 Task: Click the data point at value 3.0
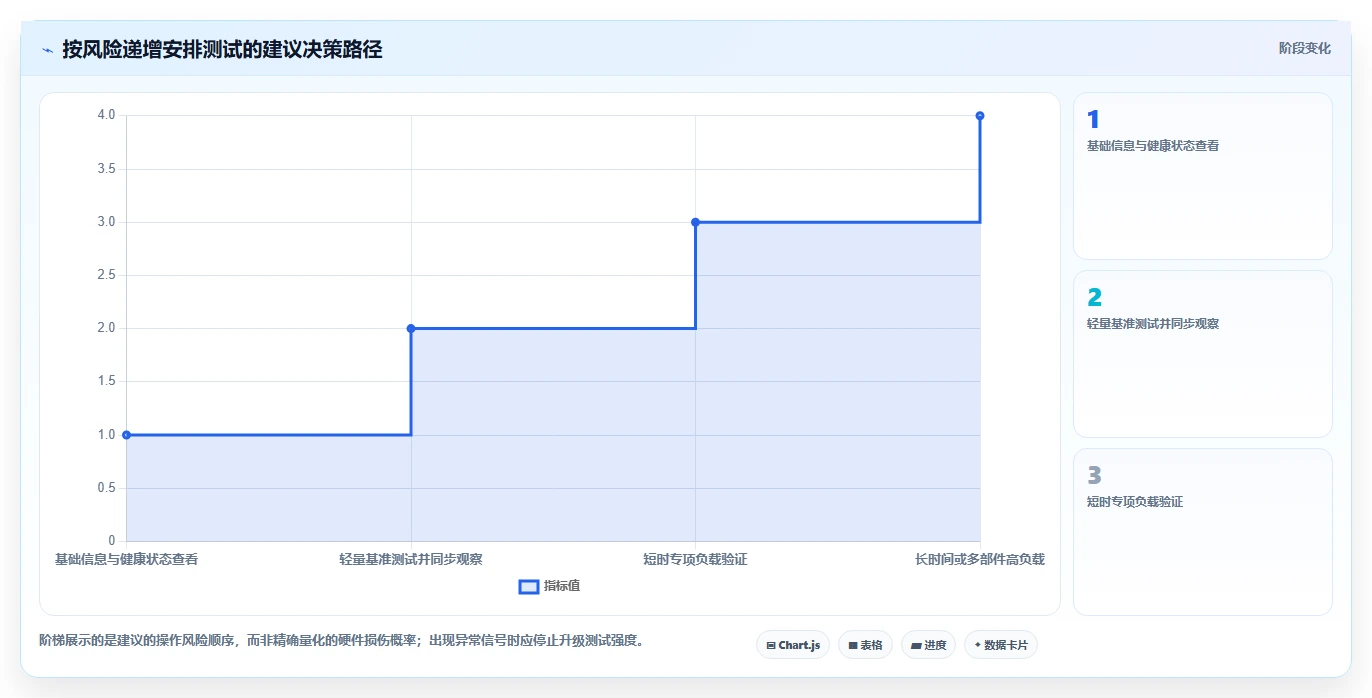pos(695,222)
